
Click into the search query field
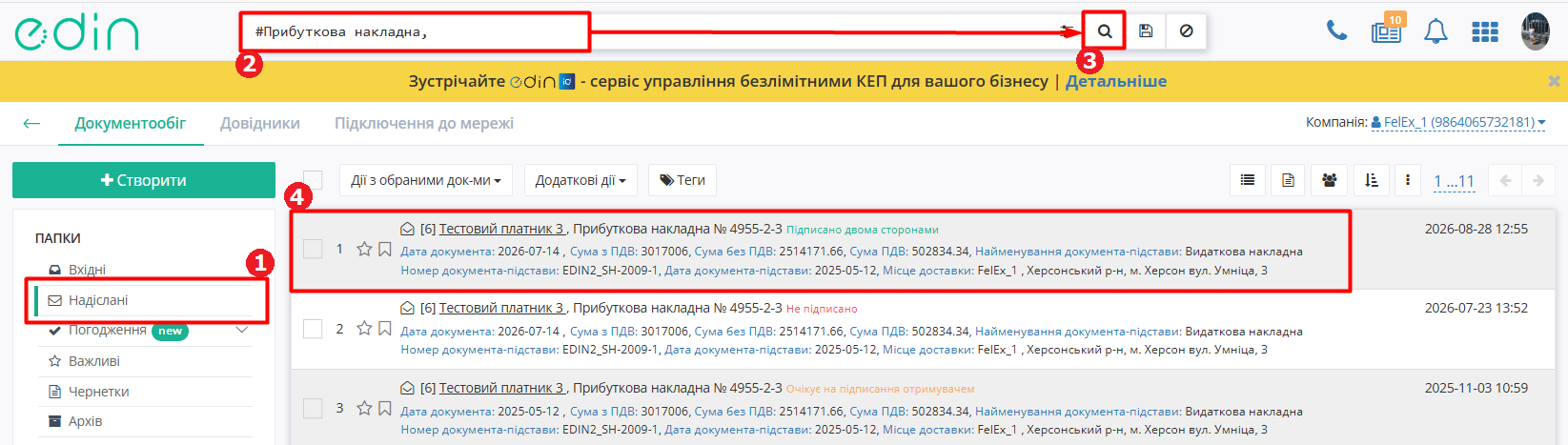pyautogui.click(x=648, y=31)
